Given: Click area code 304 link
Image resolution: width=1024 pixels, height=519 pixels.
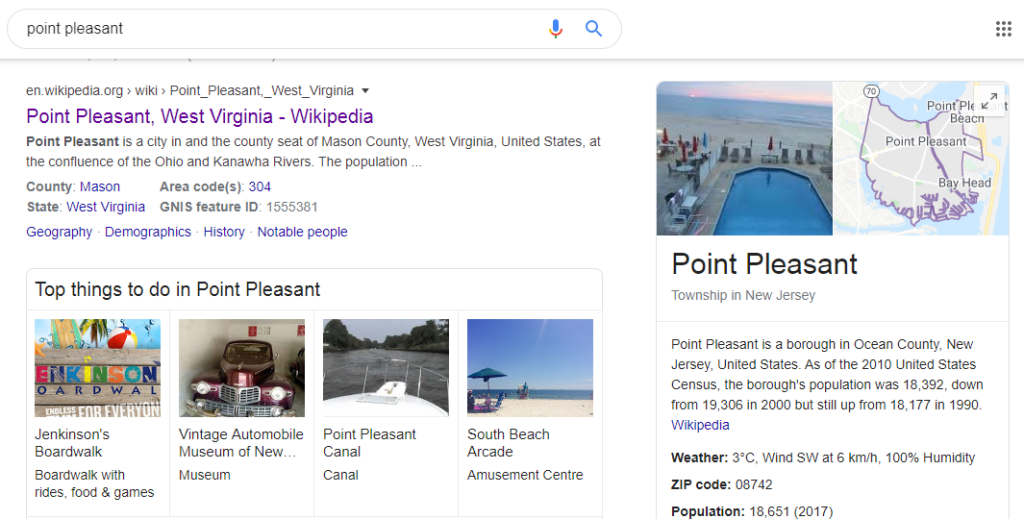Looking at the screenshot, I should 260,187.
